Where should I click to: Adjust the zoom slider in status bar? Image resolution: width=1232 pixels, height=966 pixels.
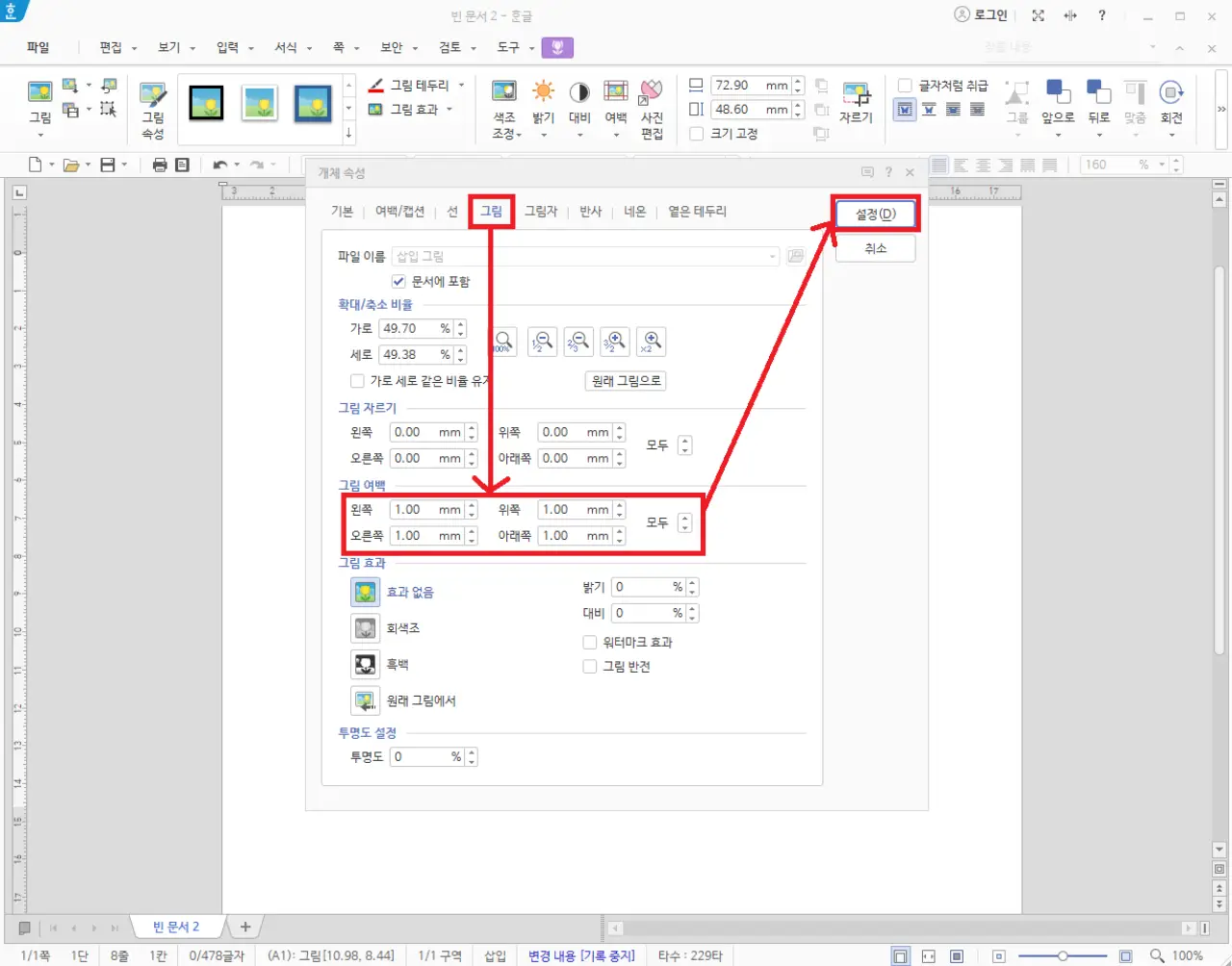[x=1062, y=955]
